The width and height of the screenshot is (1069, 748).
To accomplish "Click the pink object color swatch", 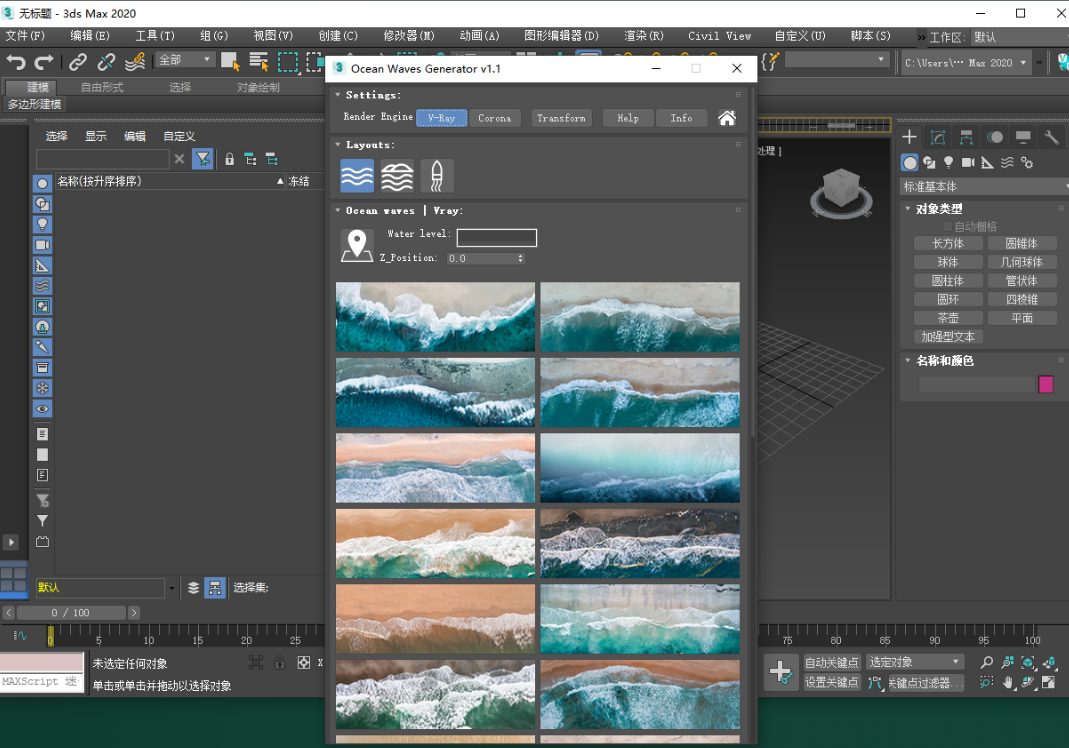I will tap(1046, 384).
